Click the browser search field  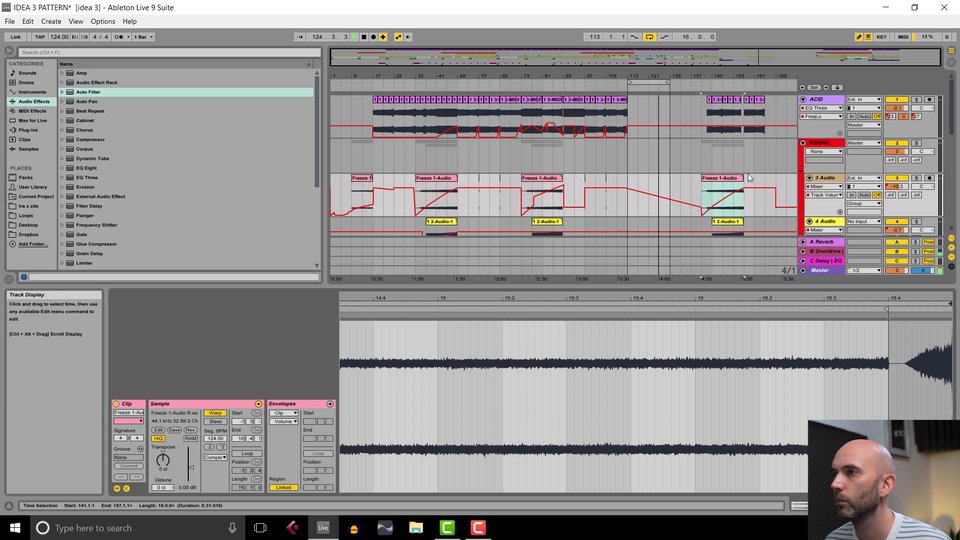coord(168,52)
